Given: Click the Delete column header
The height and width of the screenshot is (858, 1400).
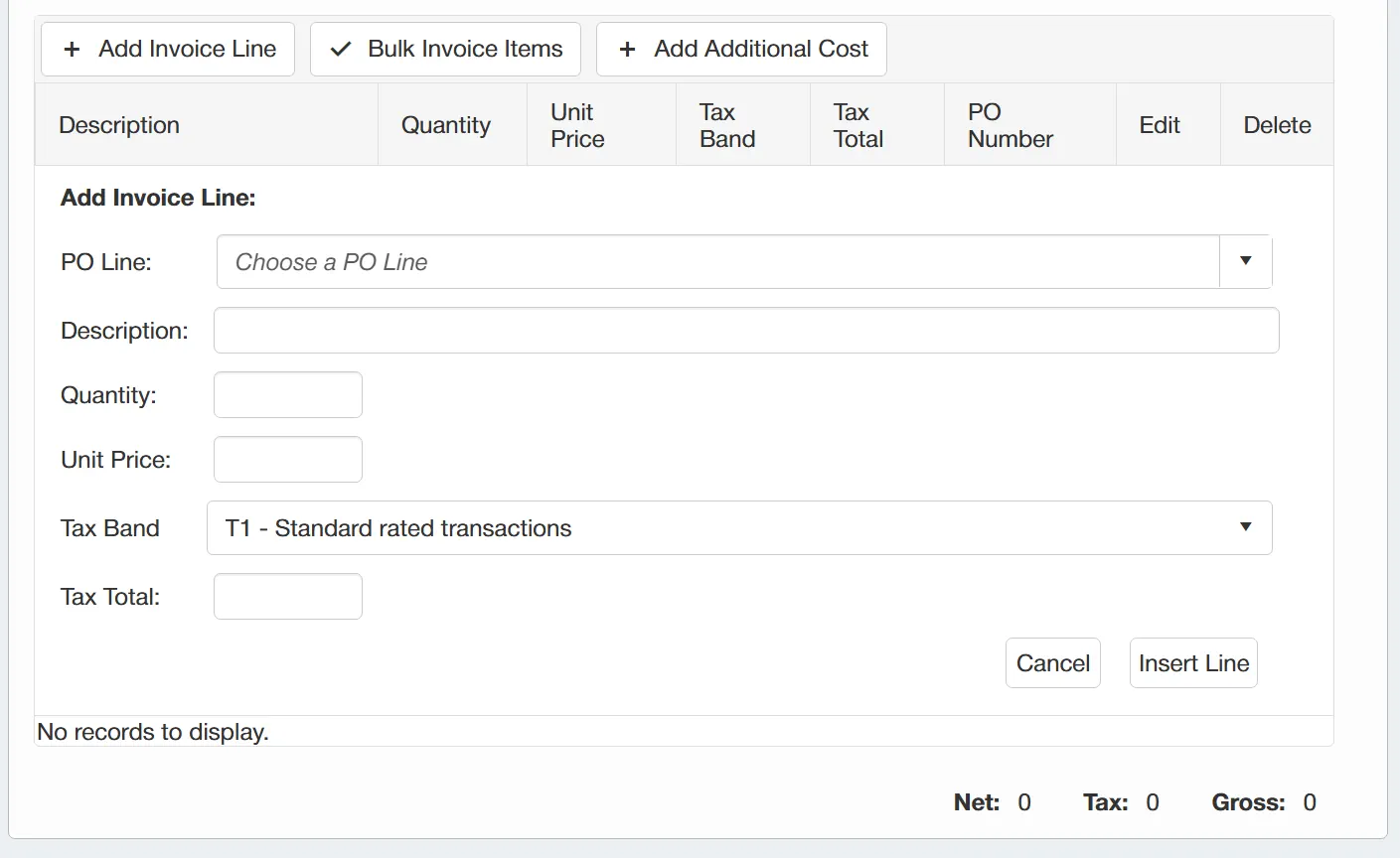Looking at the screenshot, I should click(x=1277, y=125).
